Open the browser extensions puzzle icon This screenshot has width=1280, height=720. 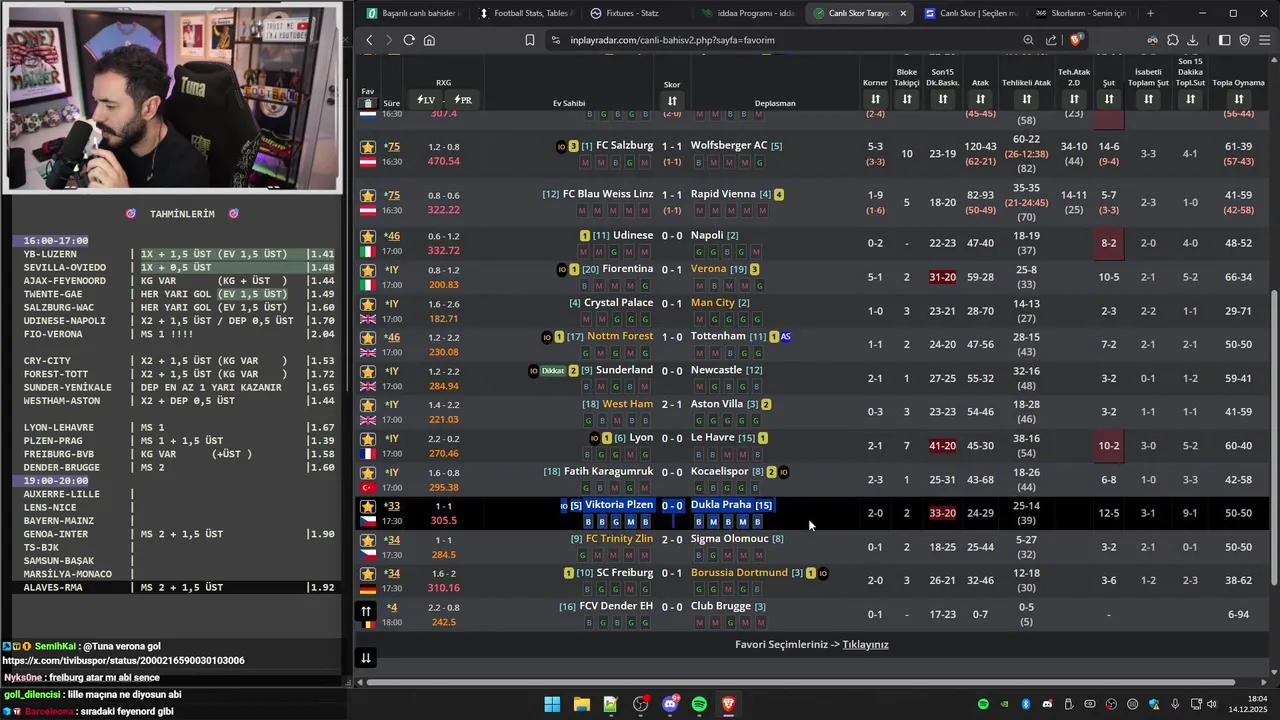tap(1173, 40)
